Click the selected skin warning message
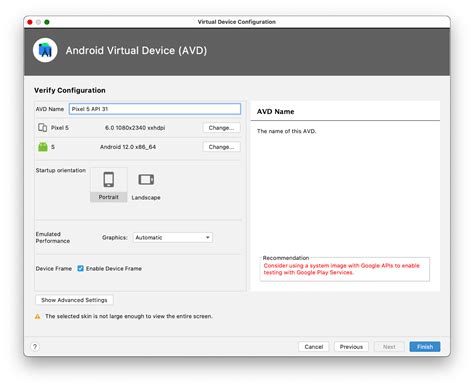Viewport: 474px width, 388px height. [x=129, y=316]
